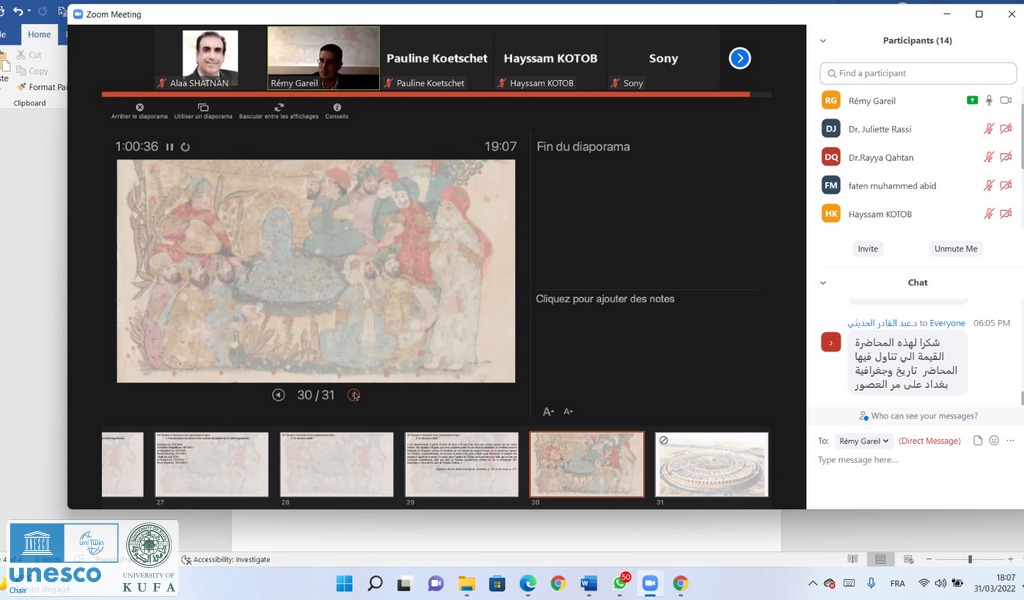Toggle Hayssam KOTOB's disabled video icon
The height and width of the screenshot is (600, 1024).
(1006, 214)
